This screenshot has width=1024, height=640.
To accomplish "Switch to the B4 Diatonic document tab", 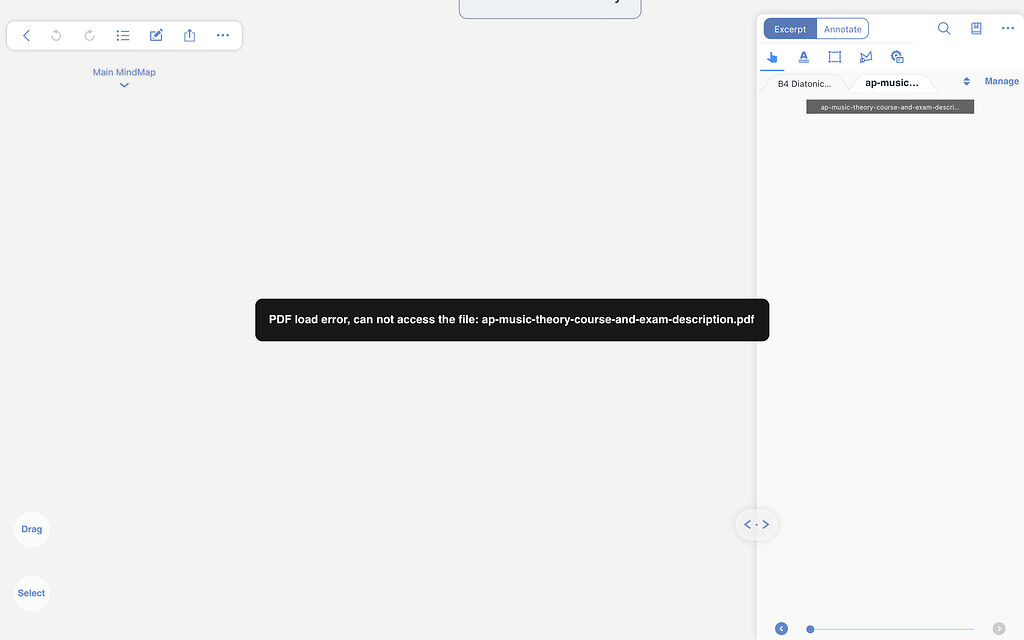I will coord(804,84).
